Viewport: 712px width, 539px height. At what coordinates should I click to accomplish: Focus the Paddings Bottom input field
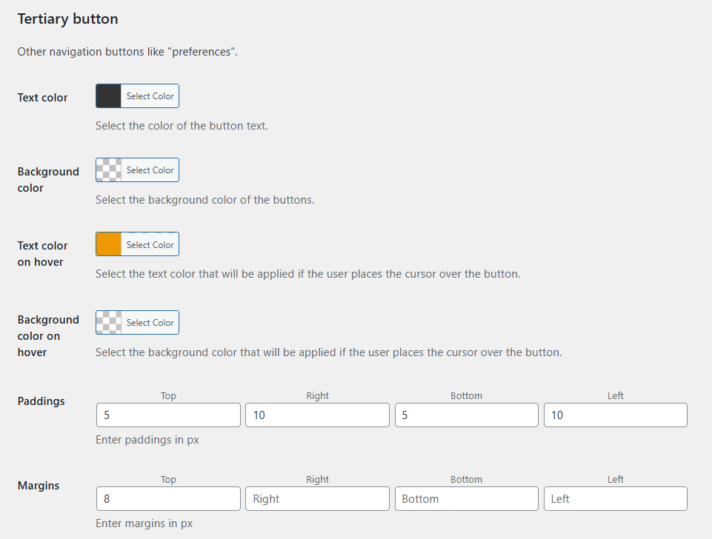[466, 415]
